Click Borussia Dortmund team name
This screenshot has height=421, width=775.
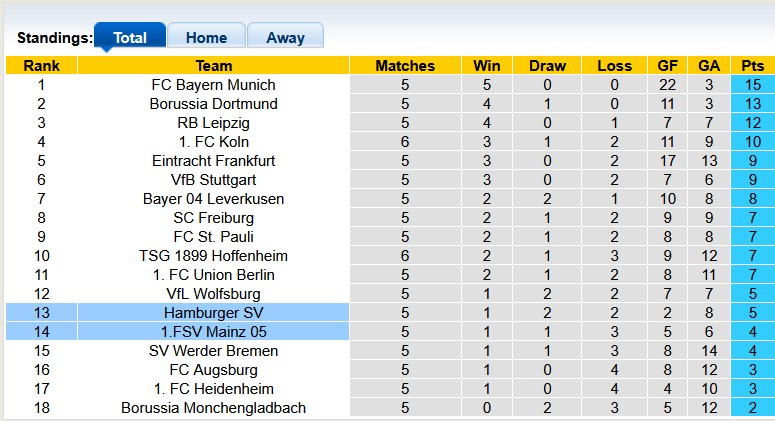pos(214,104)
